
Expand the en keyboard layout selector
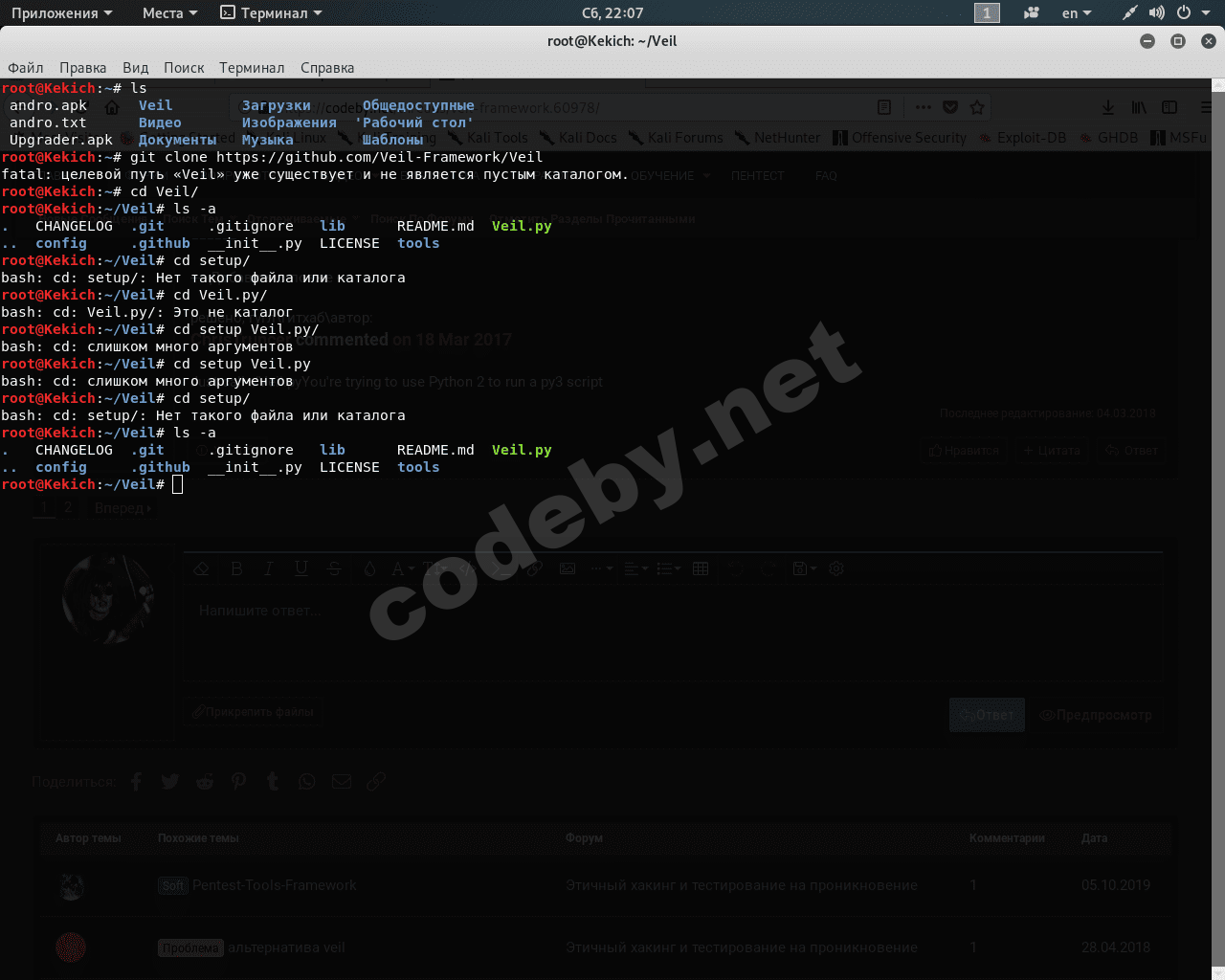[1076, 12]
